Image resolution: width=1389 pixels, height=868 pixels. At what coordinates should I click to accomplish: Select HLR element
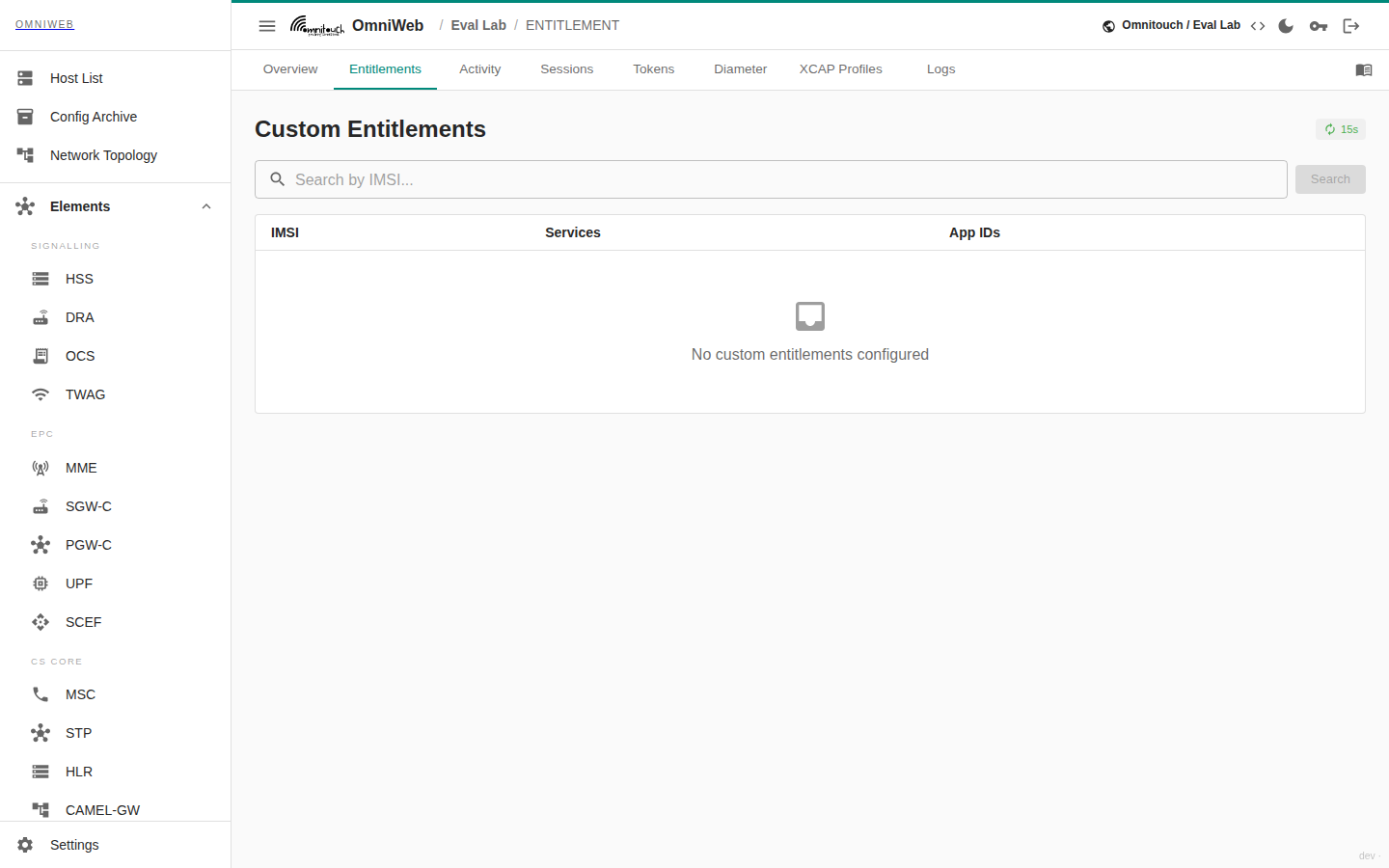tap(116, 772)
